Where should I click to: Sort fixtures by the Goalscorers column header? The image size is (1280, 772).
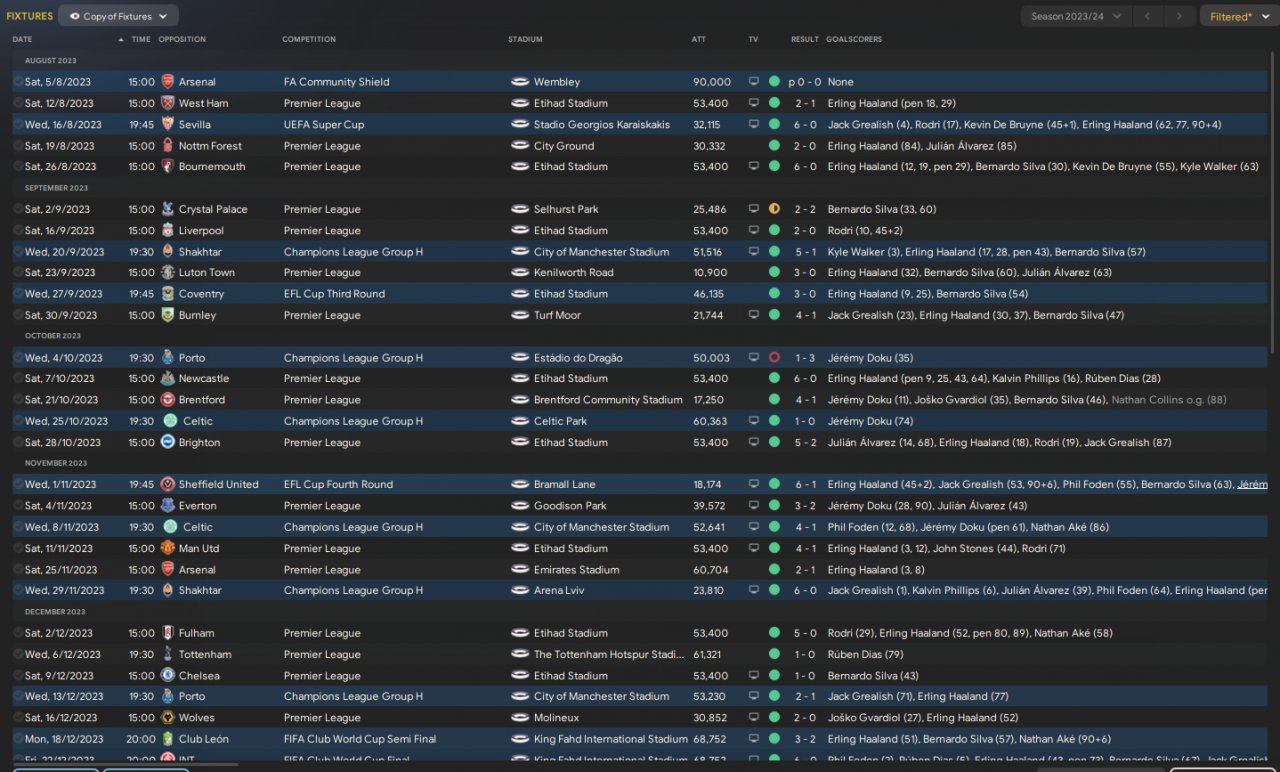pos(854,40)
